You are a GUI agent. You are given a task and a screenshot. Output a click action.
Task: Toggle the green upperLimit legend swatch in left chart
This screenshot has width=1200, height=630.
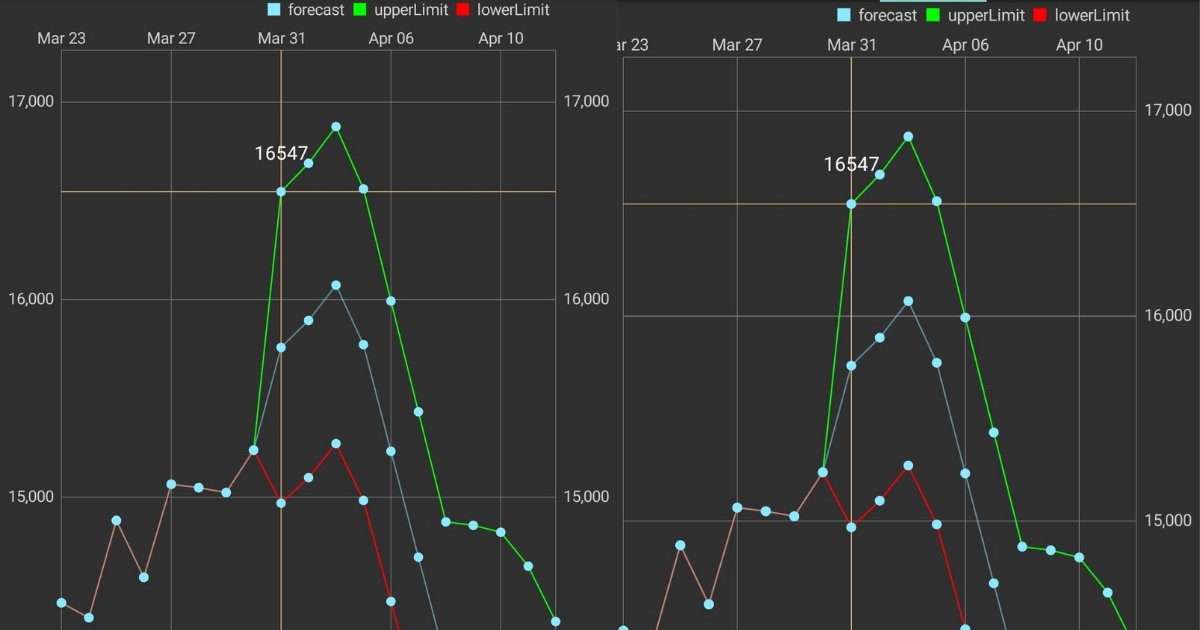(361, 10)
